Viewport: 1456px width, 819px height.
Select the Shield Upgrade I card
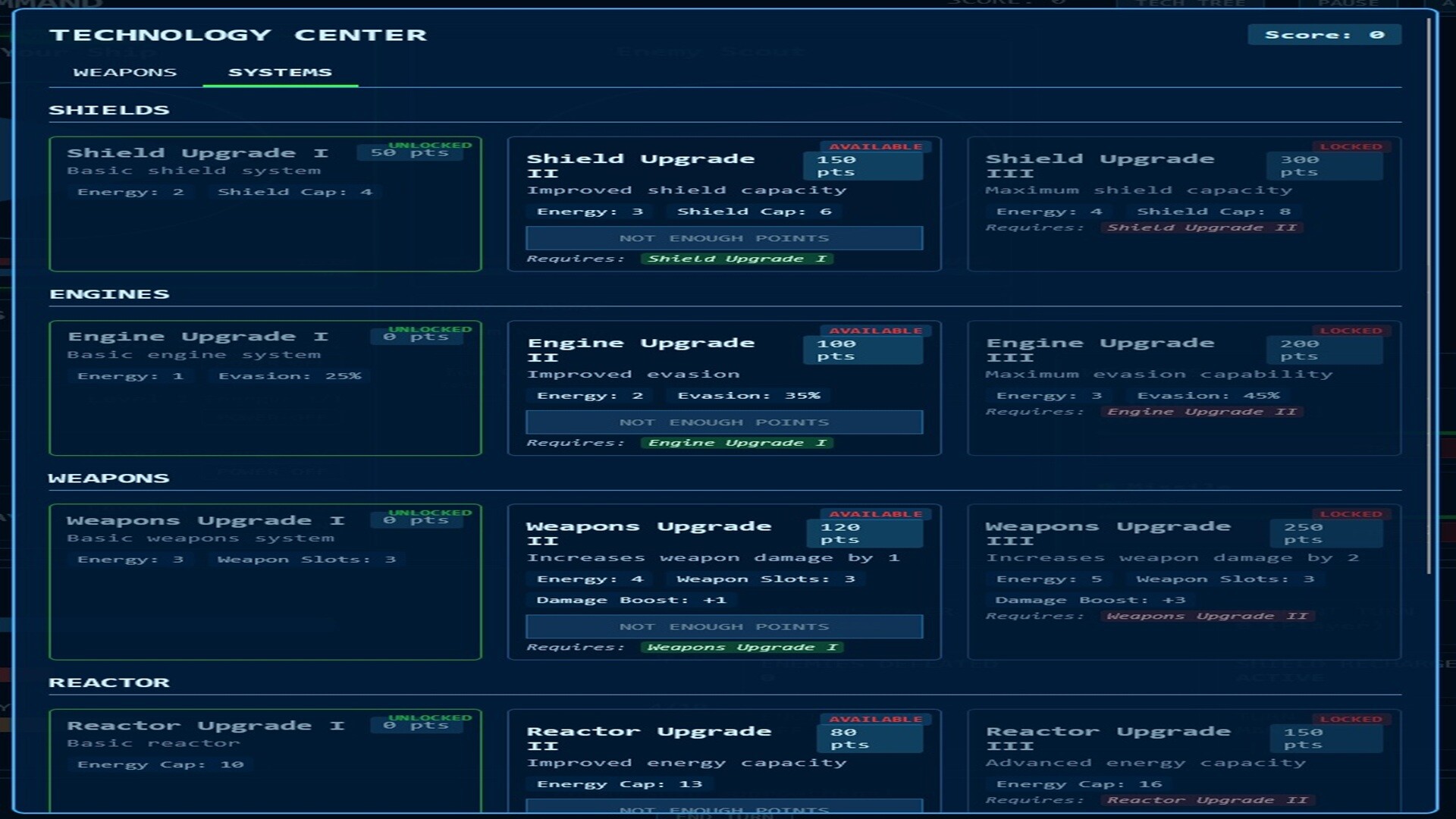265,205
